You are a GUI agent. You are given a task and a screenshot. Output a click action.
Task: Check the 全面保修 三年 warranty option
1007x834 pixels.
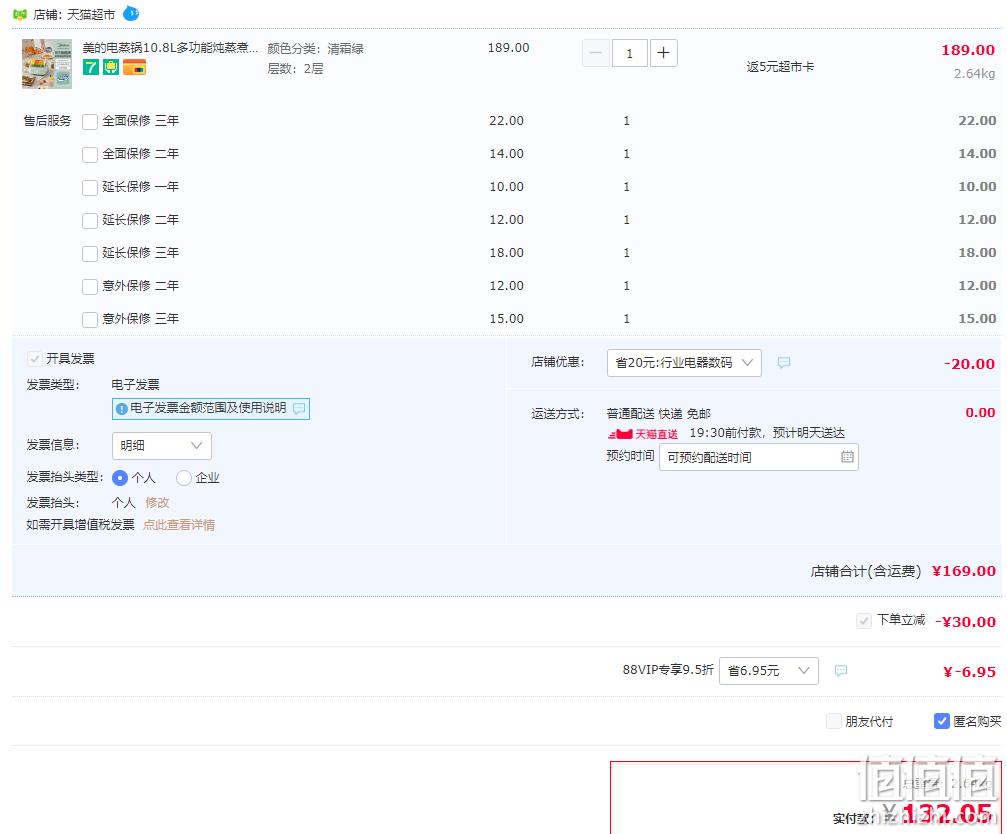(90, 121)
